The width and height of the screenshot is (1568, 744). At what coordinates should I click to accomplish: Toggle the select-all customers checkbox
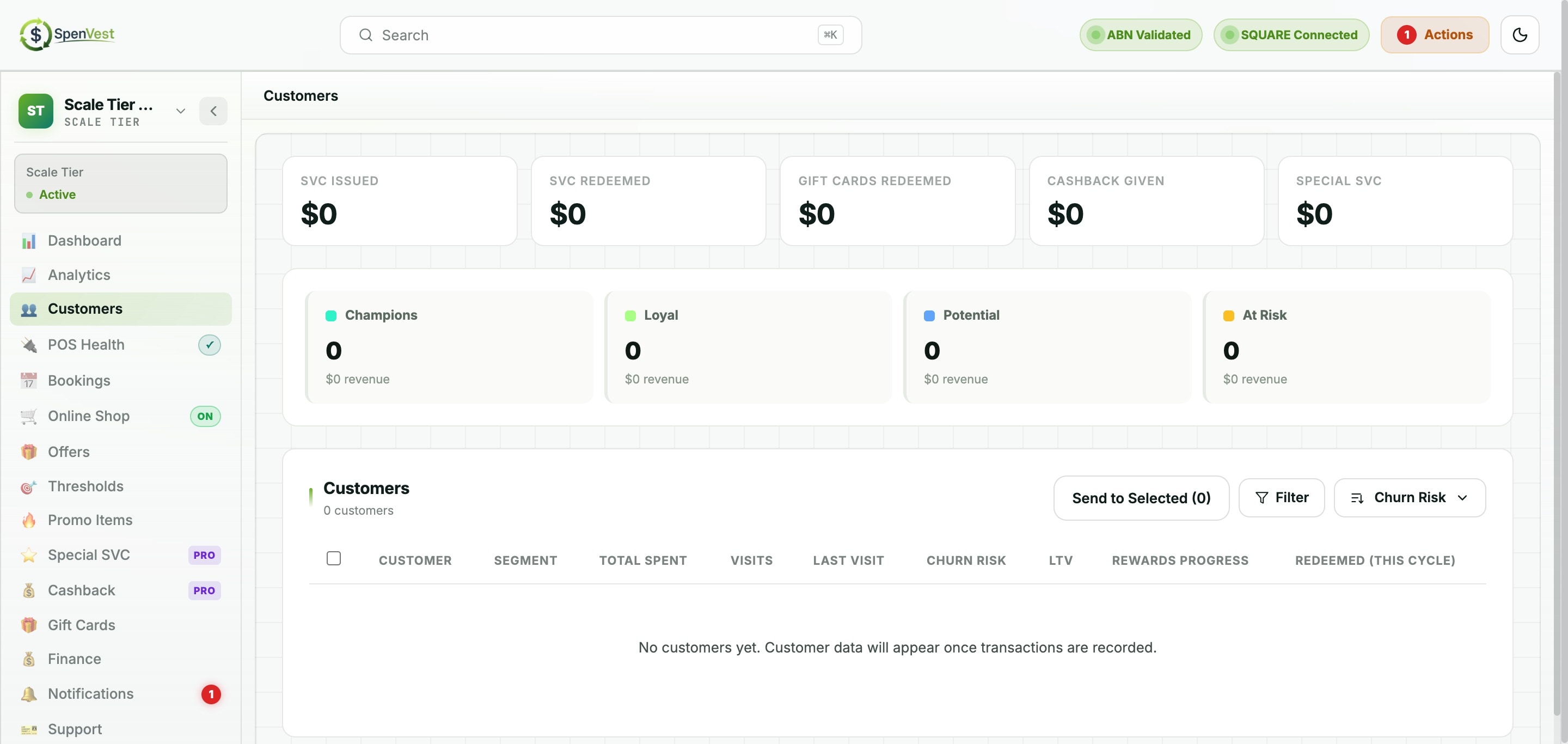click(x=334, y=558)
